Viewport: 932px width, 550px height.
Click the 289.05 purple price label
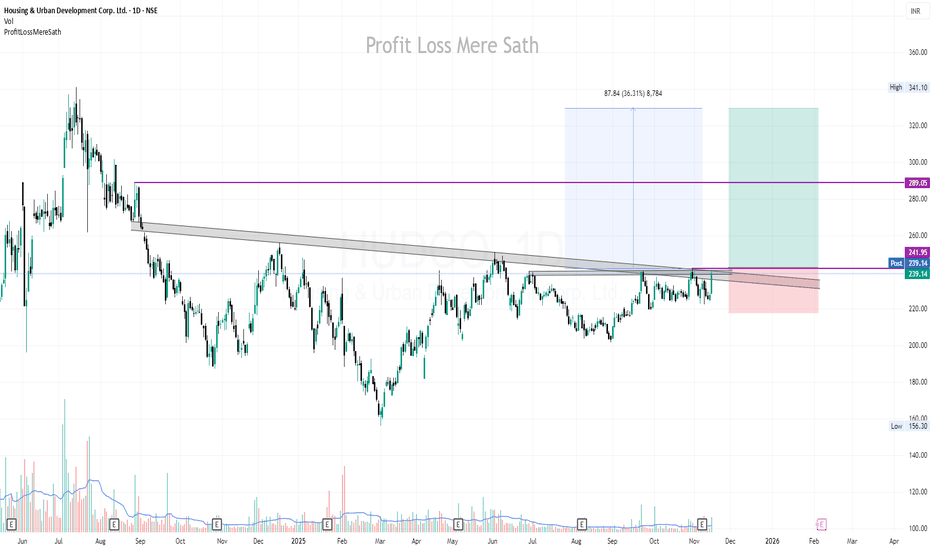tap(918, 183)
